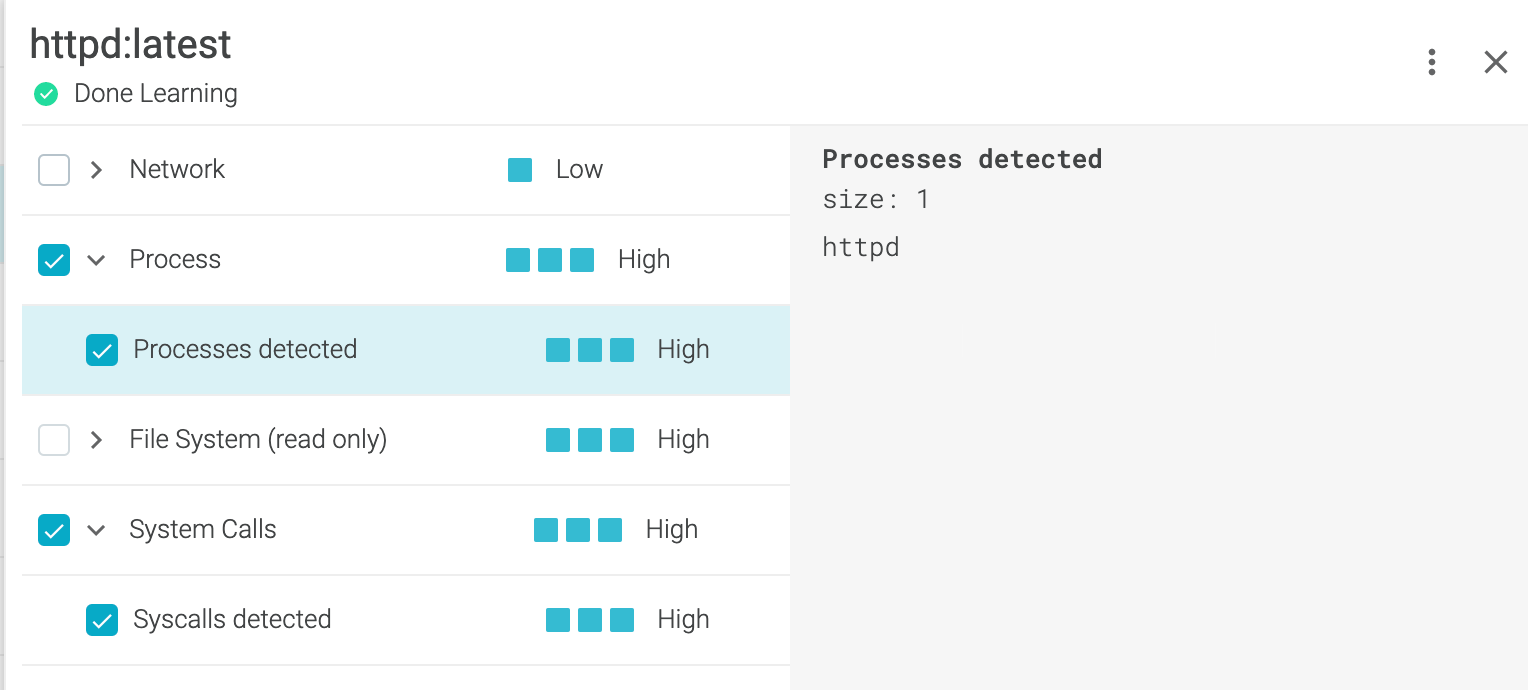Enable the Network rule checkbox
1536x690 pixels.
[54, 170]
